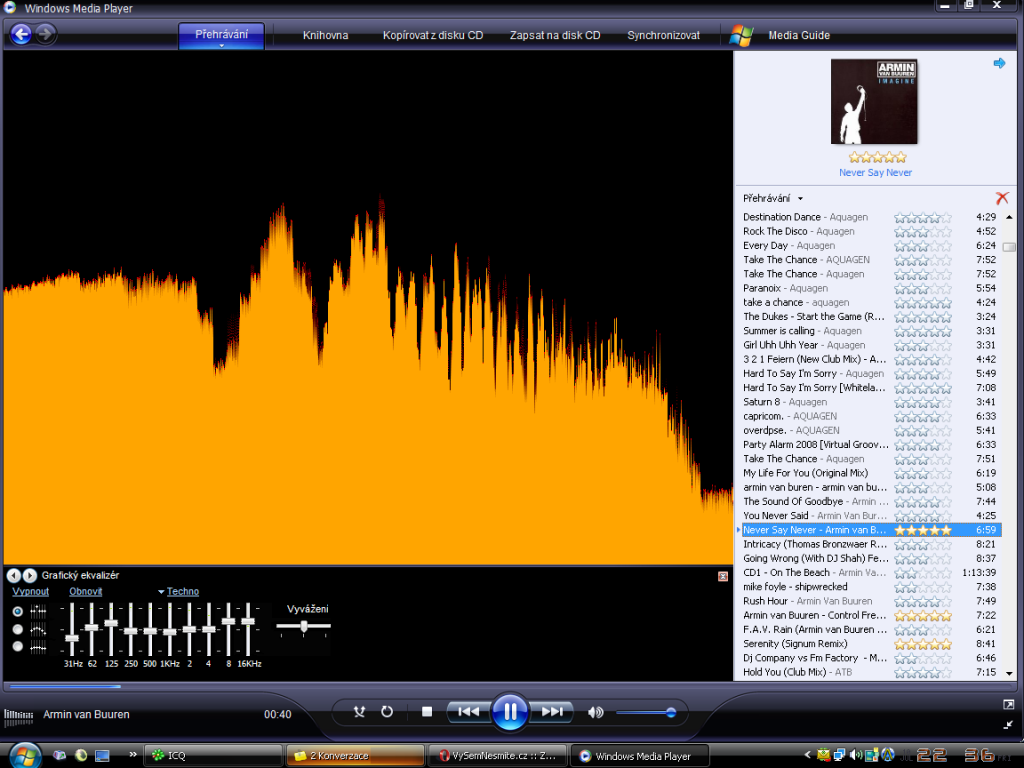The width and height of the screenshot is (1024, 768).
Task: Close the graphic equalizer panel
Action: tap(723, 576)
